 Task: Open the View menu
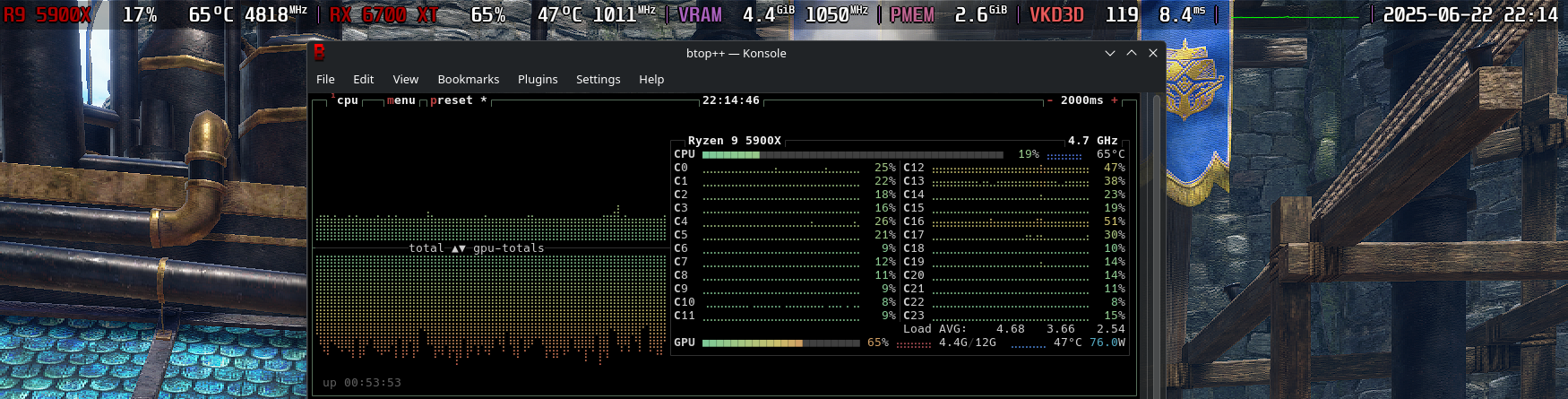(x=405, y=79)
